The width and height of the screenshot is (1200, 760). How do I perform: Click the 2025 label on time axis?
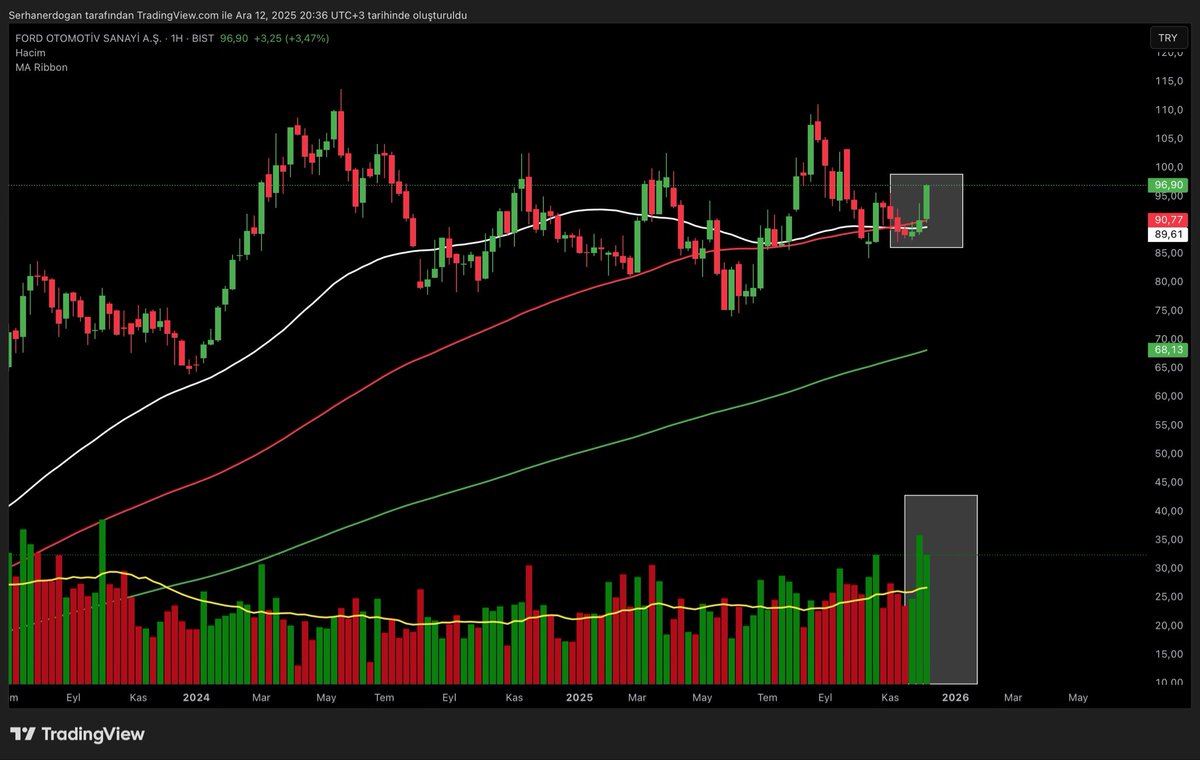pos(578,696)
